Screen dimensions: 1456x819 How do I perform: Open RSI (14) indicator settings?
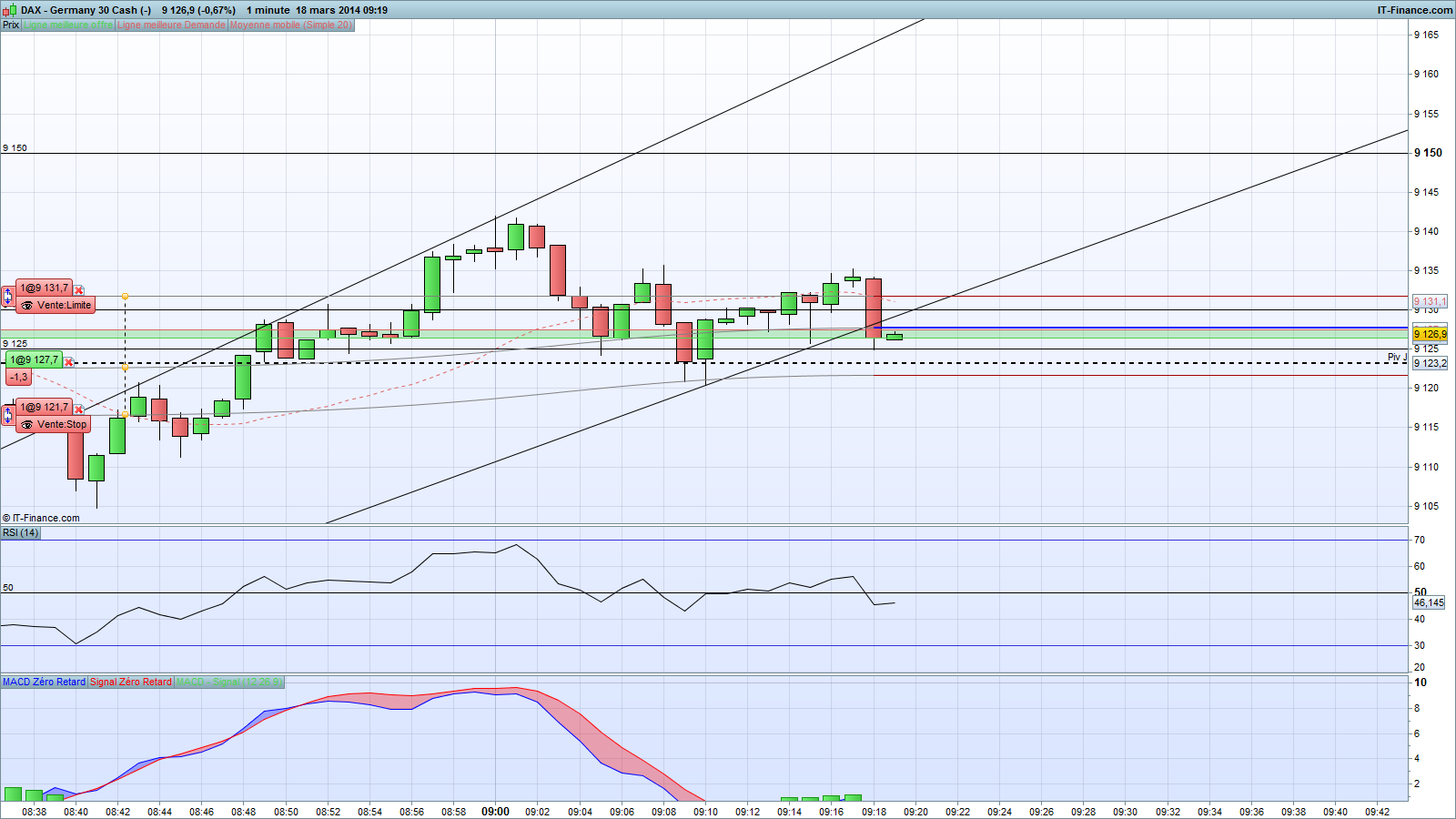tap(20, 532)
